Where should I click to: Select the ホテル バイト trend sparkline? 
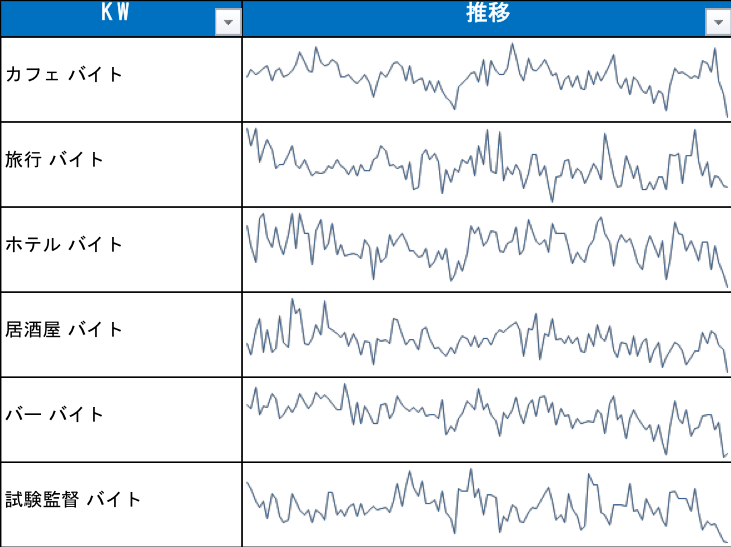click(x=486, y=249)
